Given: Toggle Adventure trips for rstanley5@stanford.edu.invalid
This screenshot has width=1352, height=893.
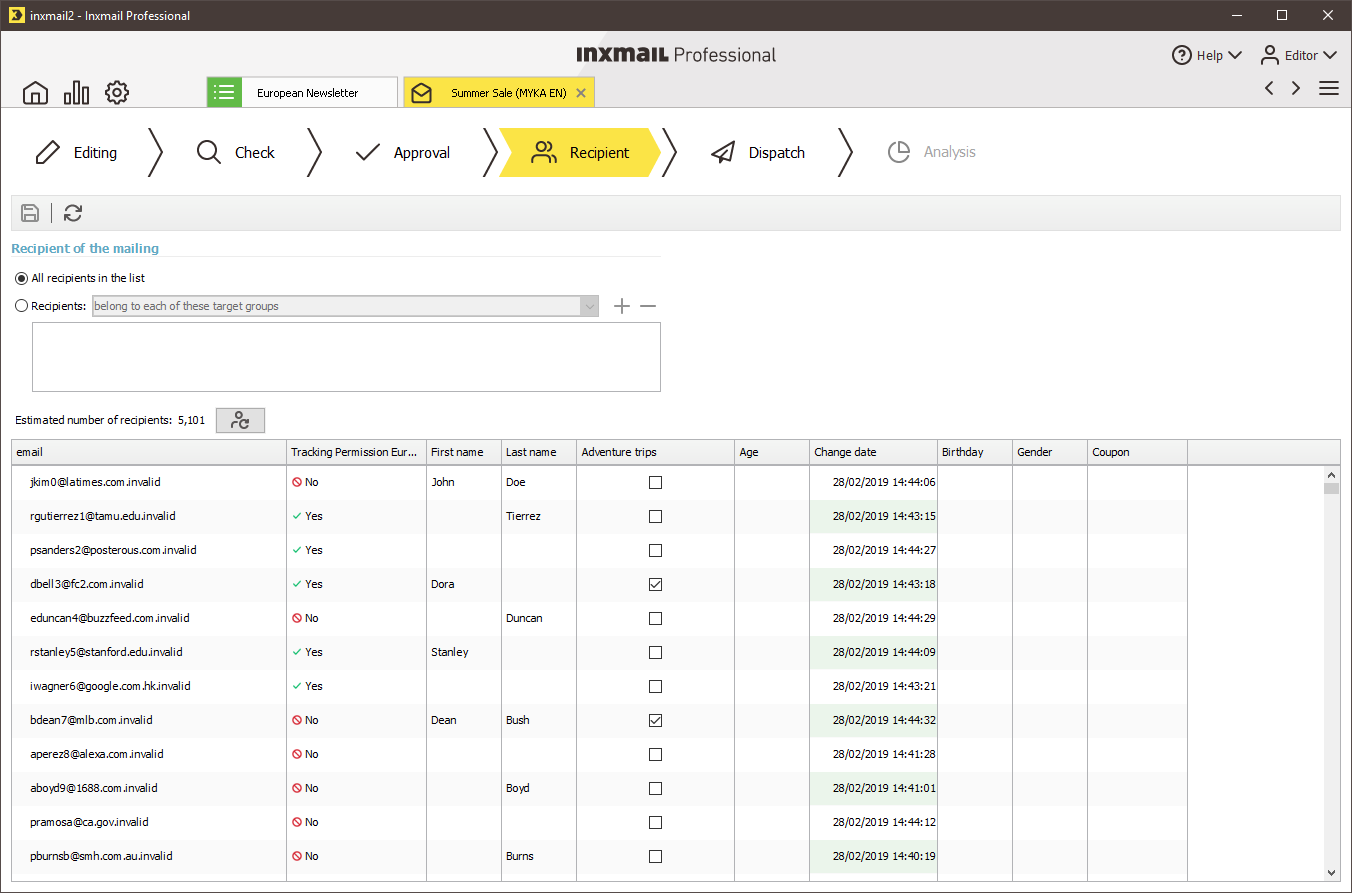Looking at the screenshot, I should 656,652.
